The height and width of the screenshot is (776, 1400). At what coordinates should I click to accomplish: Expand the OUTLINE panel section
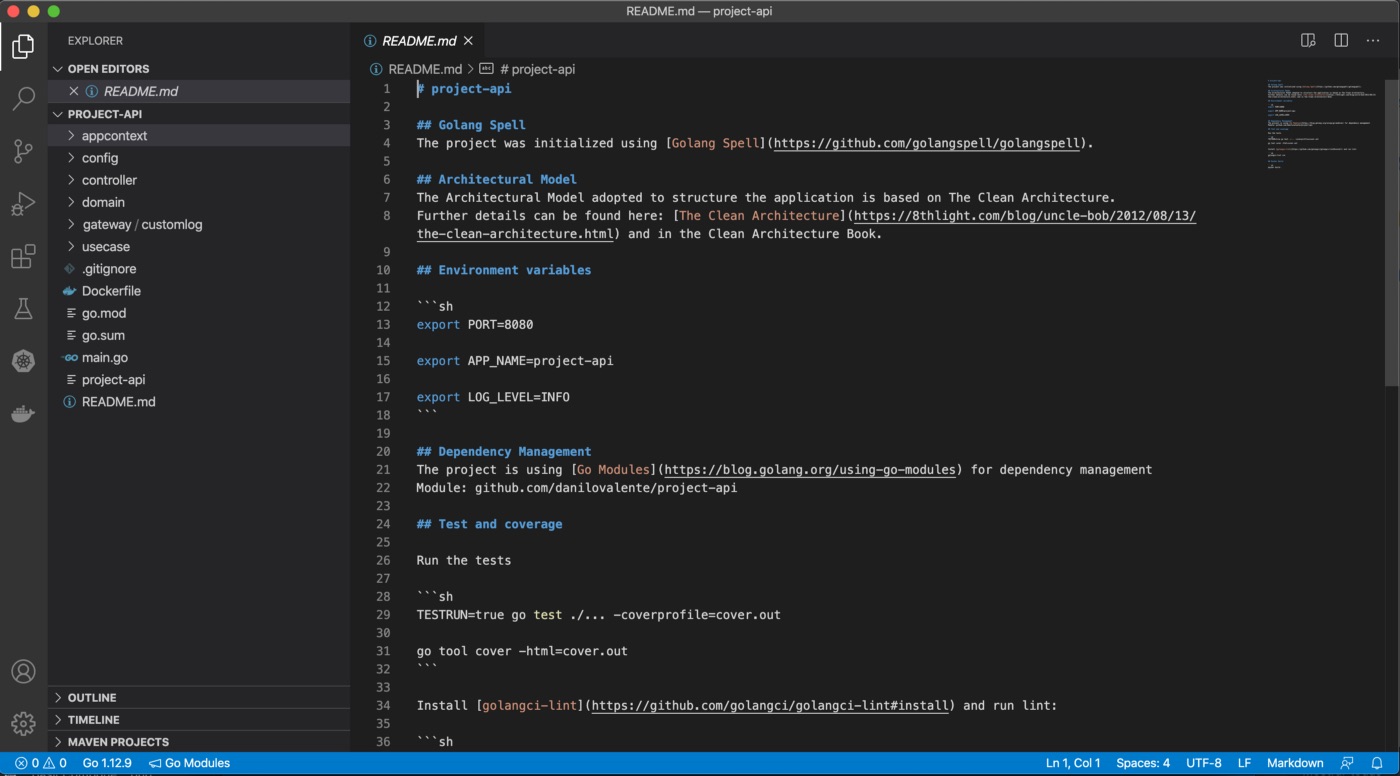pos(92,698)
